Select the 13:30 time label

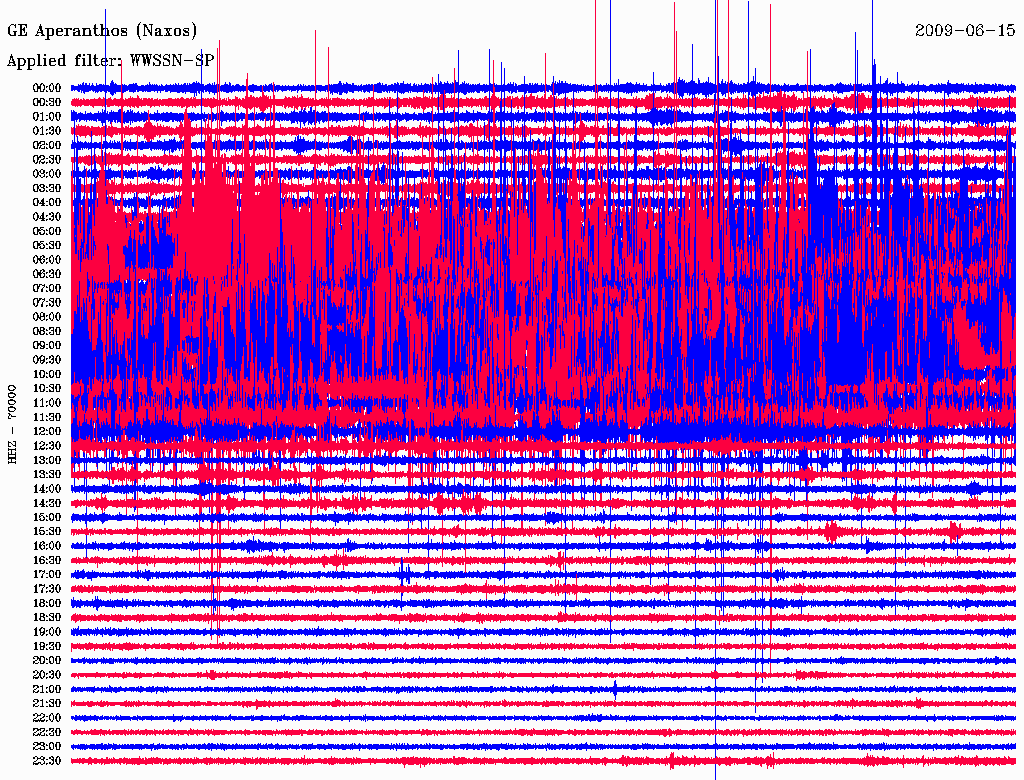tap(47, 475)
